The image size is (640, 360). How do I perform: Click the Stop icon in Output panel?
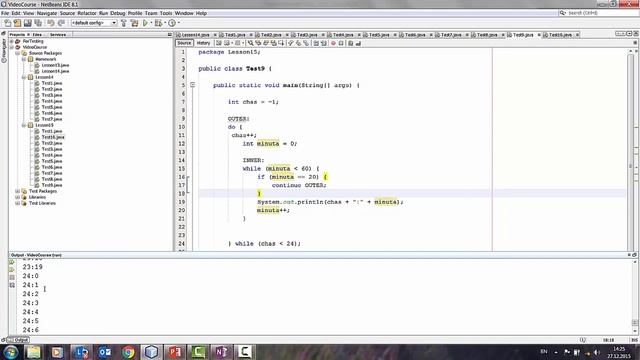coord(12,277)
